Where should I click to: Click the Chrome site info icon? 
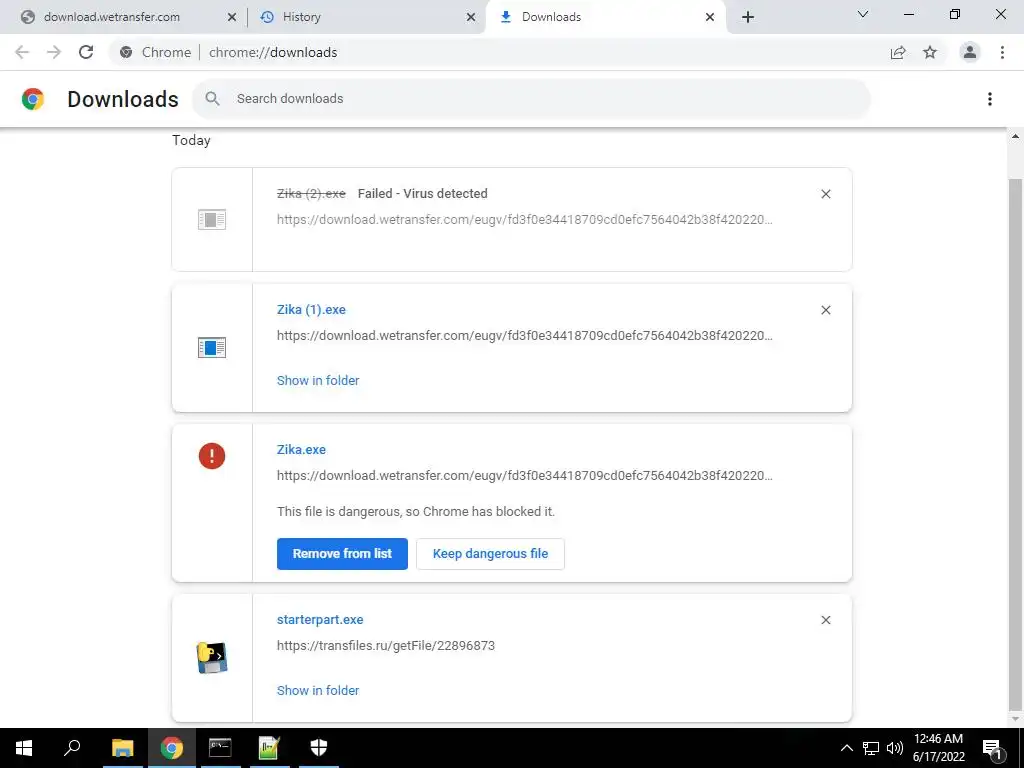pos(127,52)
